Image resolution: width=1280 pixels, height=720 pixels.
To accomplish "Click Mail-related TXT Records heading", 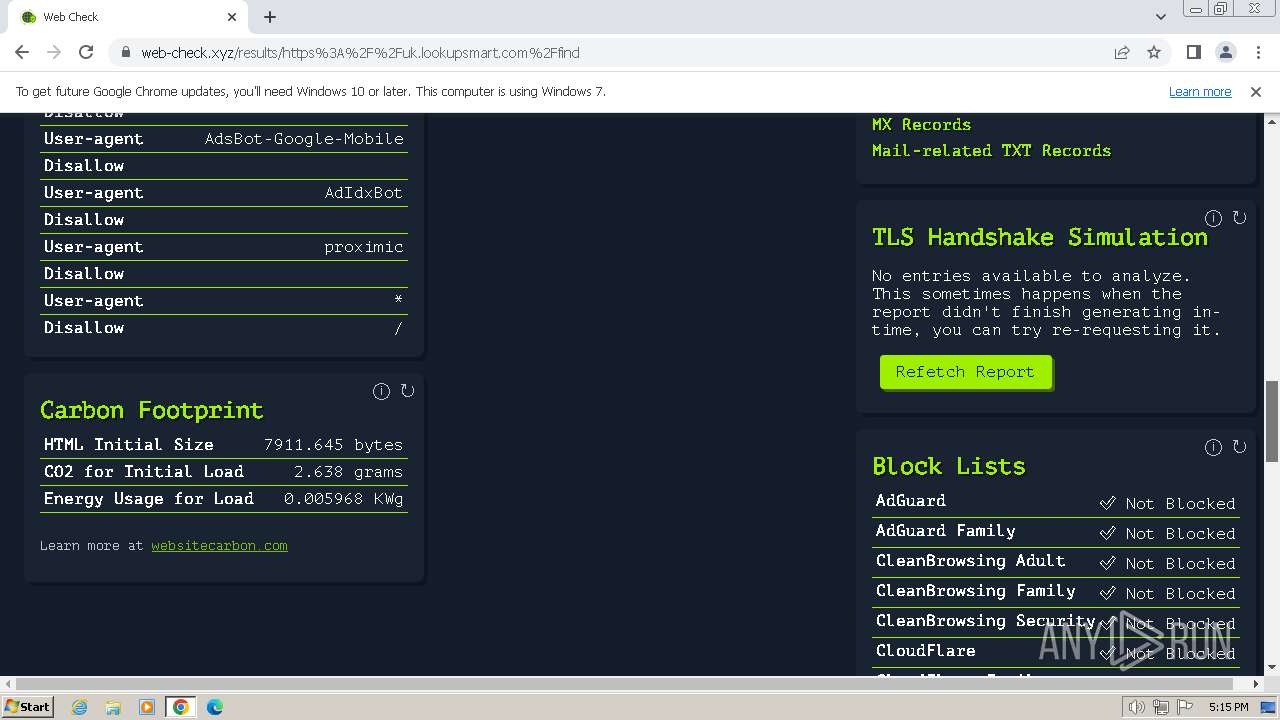I will [991, 150].
